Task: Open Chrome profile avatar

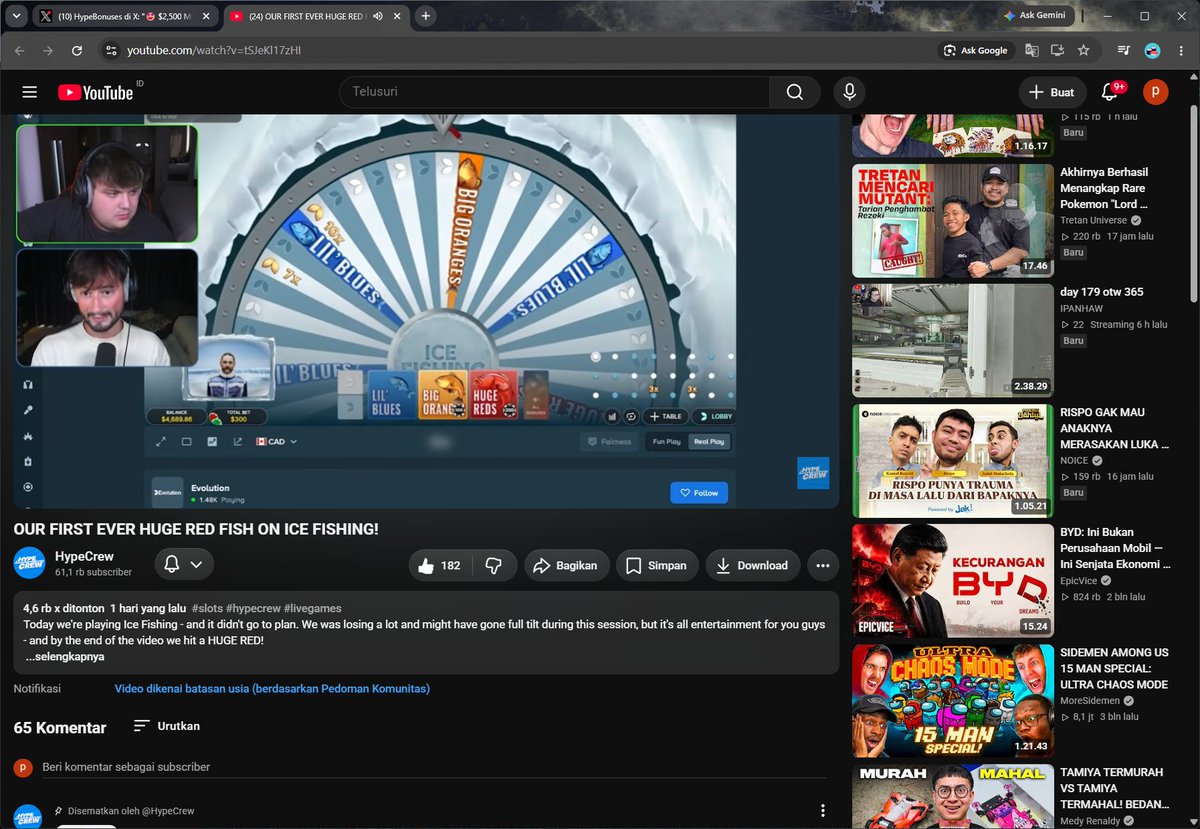Action: point(1152,50)
